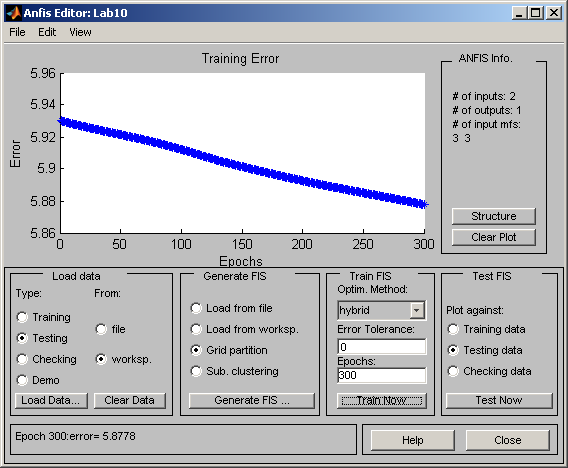
Task: Open the View menu
Action: pos(80,32)
